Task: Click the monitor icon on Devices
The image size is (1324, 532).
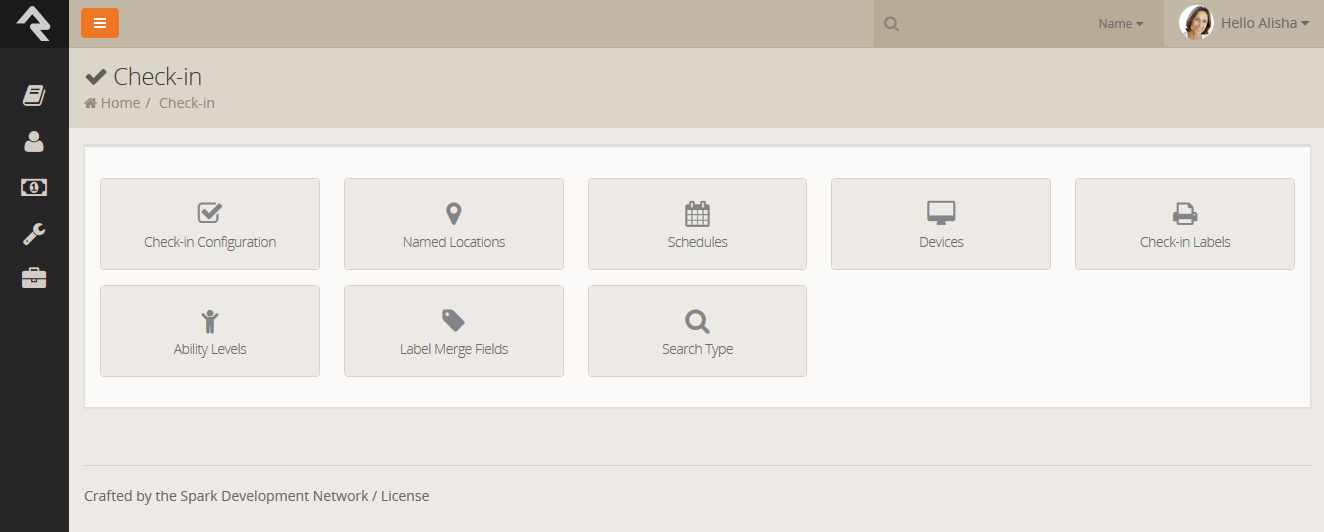Action: (x=941, y=213)
